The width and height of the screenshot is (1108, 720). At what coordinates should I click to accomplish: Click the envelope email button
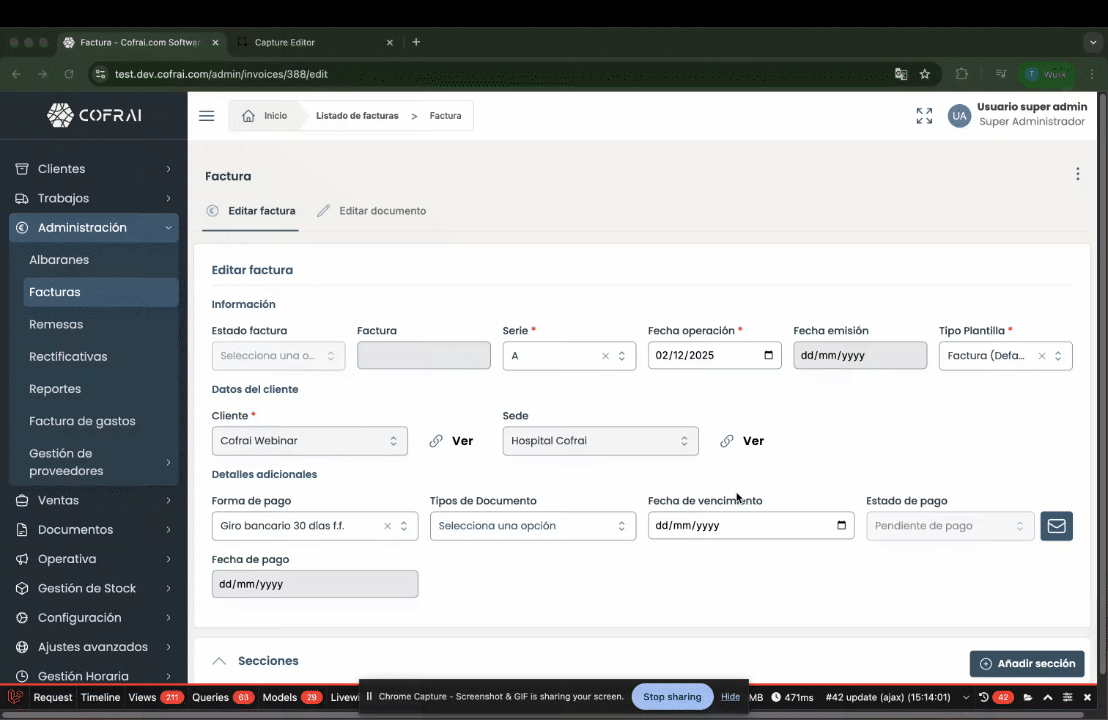click(x=1056, y=526)
